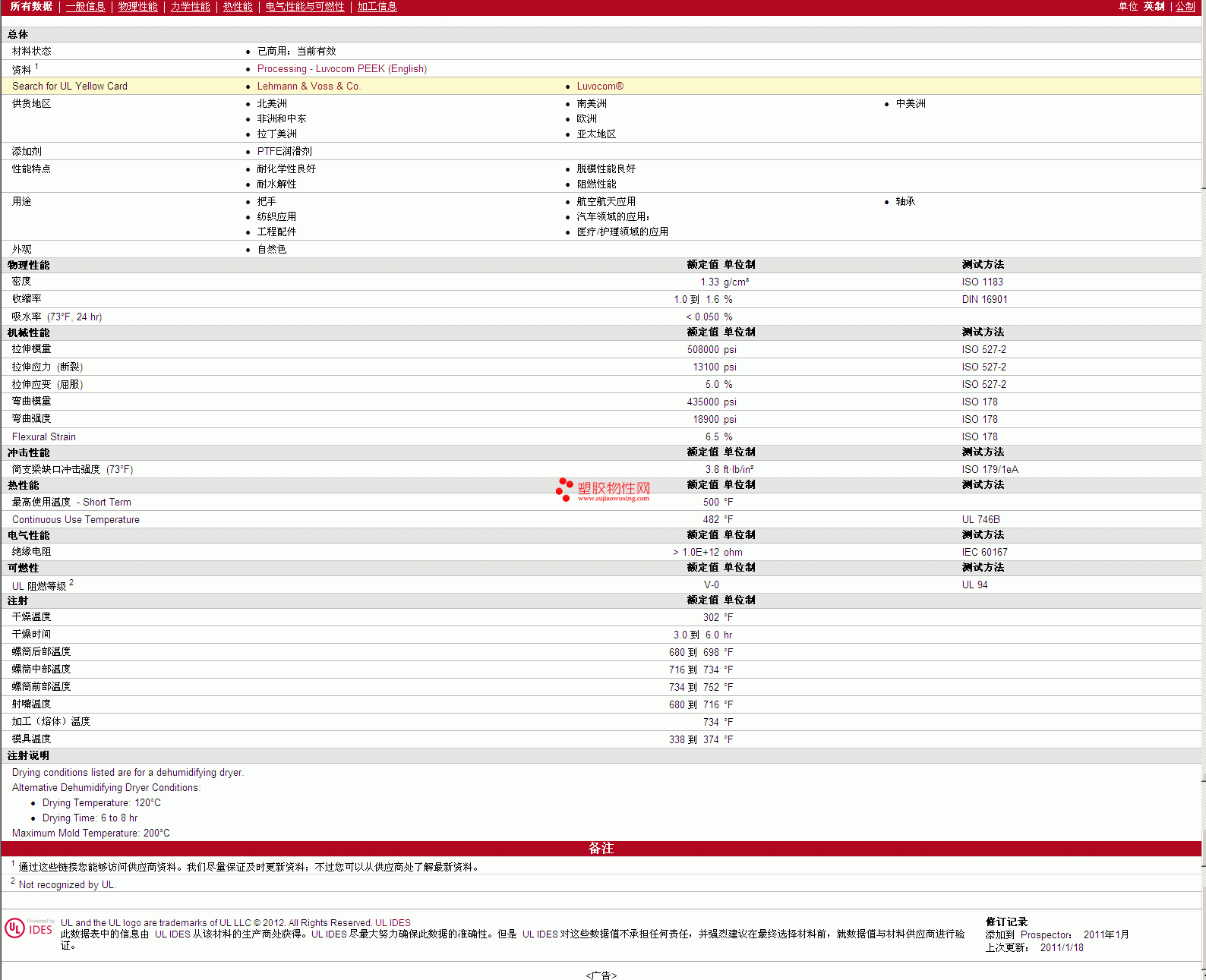Click the 收缩率 property name
Image resolution: width=1206 pixels, height=980 pixels.
point(27,299)
